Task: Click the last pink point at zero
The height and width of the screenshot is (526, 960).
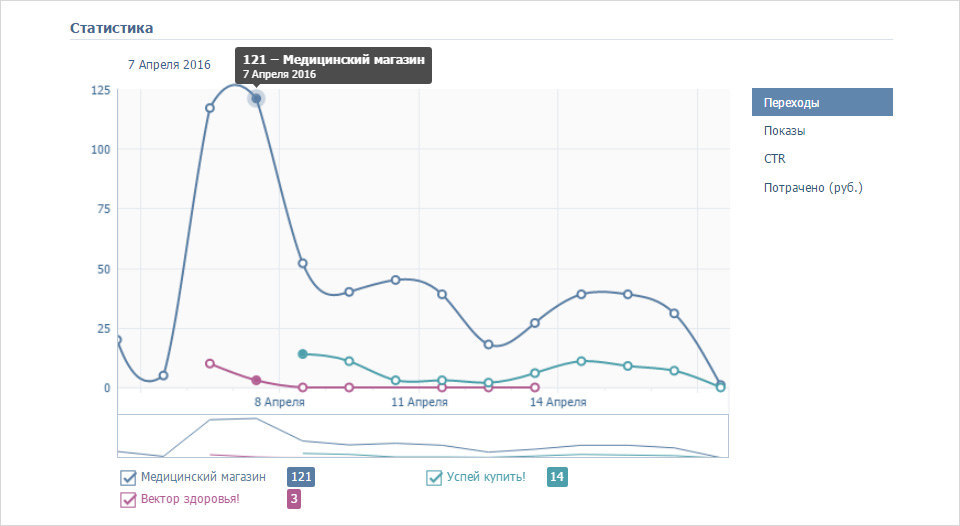Action: tap(534, 388)
